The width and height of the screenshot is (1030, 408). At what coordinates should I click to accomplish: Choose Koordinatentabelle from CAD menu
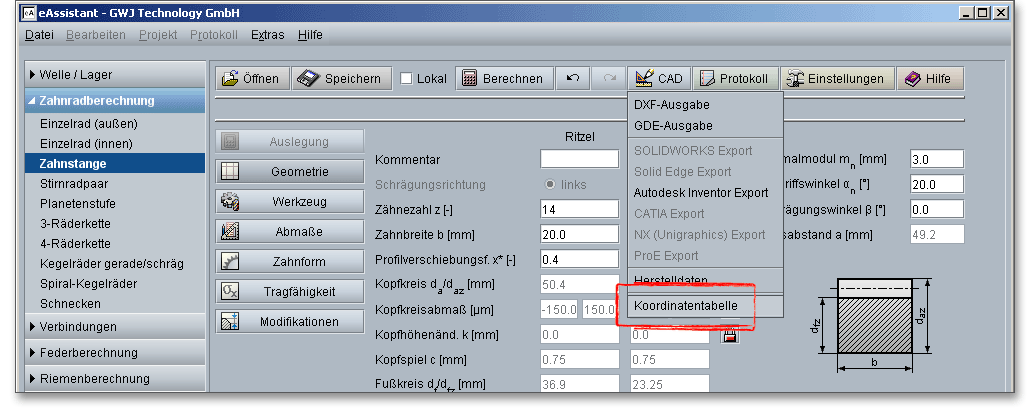(x=686, y=305)
